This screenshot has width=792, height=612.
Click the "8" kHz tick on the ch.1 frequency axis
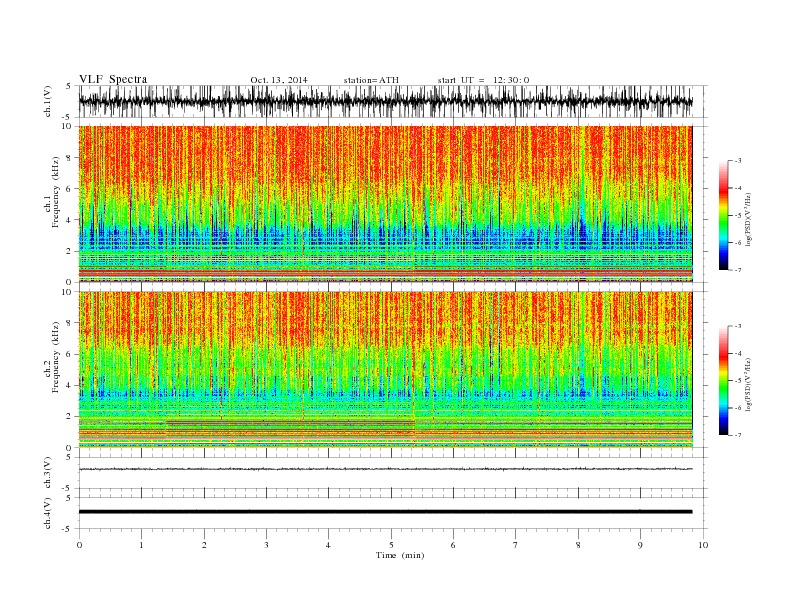70,158
